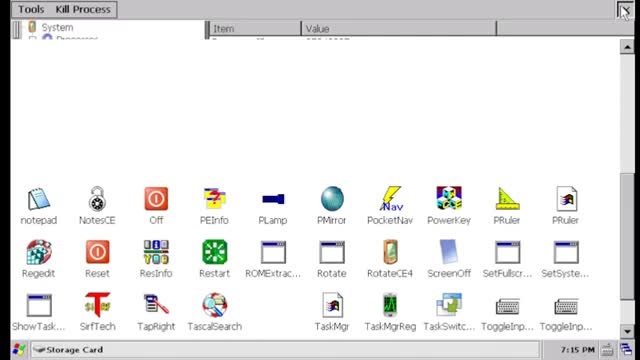Open the Kill Process menu
Viewport: 640px width, 360px height.
83,9
